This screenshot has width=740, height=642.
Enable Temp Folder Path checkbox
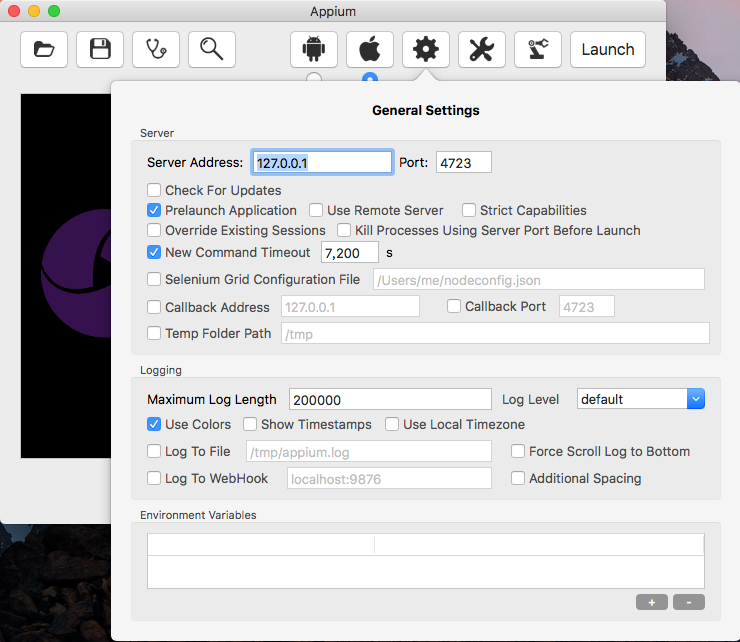pyautogui.click(x=154, y=333)
